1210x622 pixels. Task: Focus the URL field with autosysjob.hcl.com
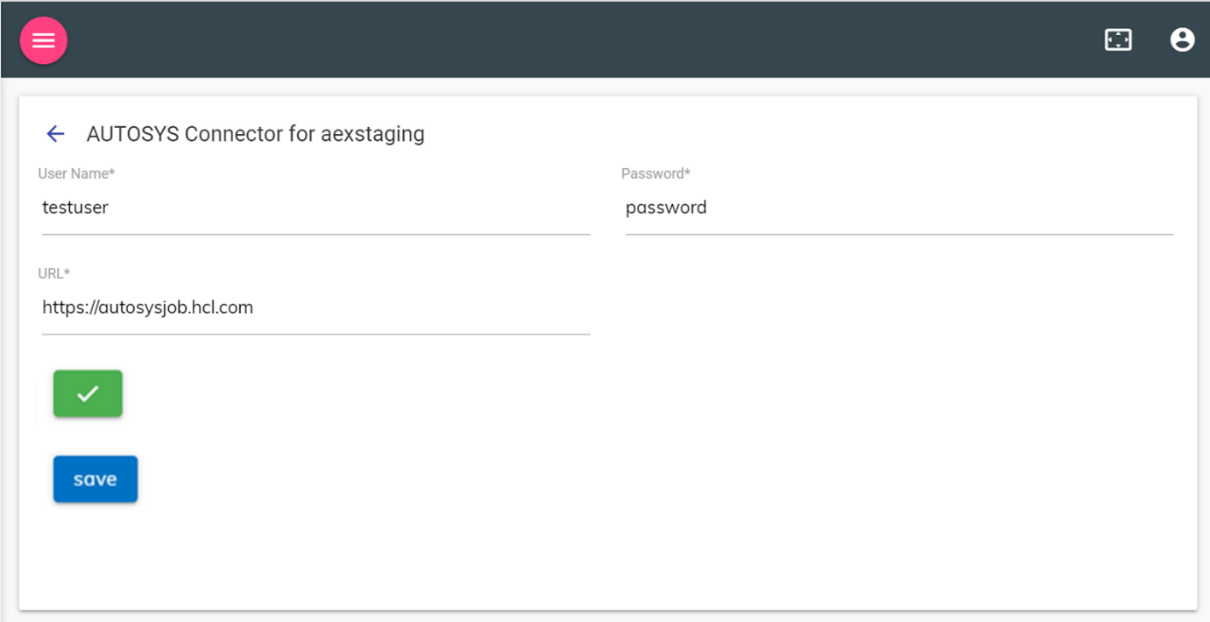pos(300,307)
